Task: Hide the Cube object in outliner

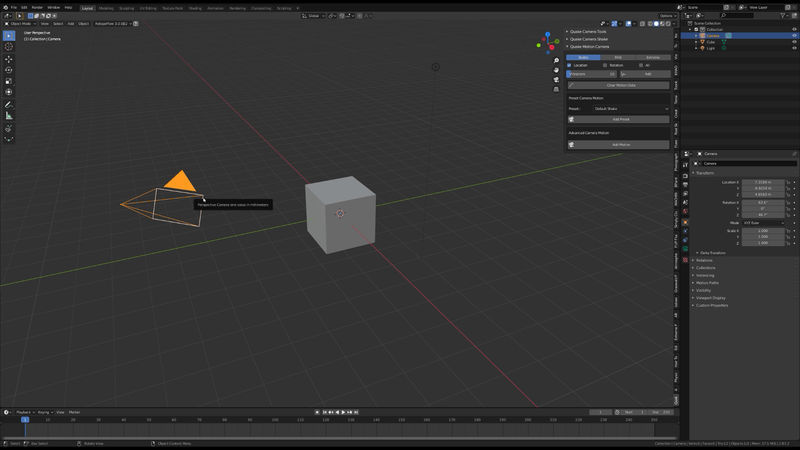Action: pos(794,42)
